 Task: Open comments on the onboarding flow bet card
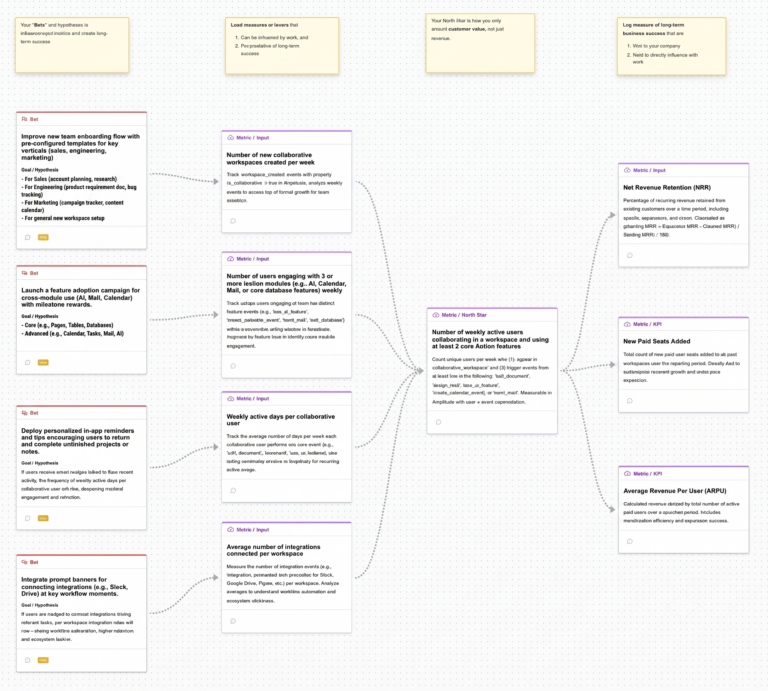coord(28,238)
